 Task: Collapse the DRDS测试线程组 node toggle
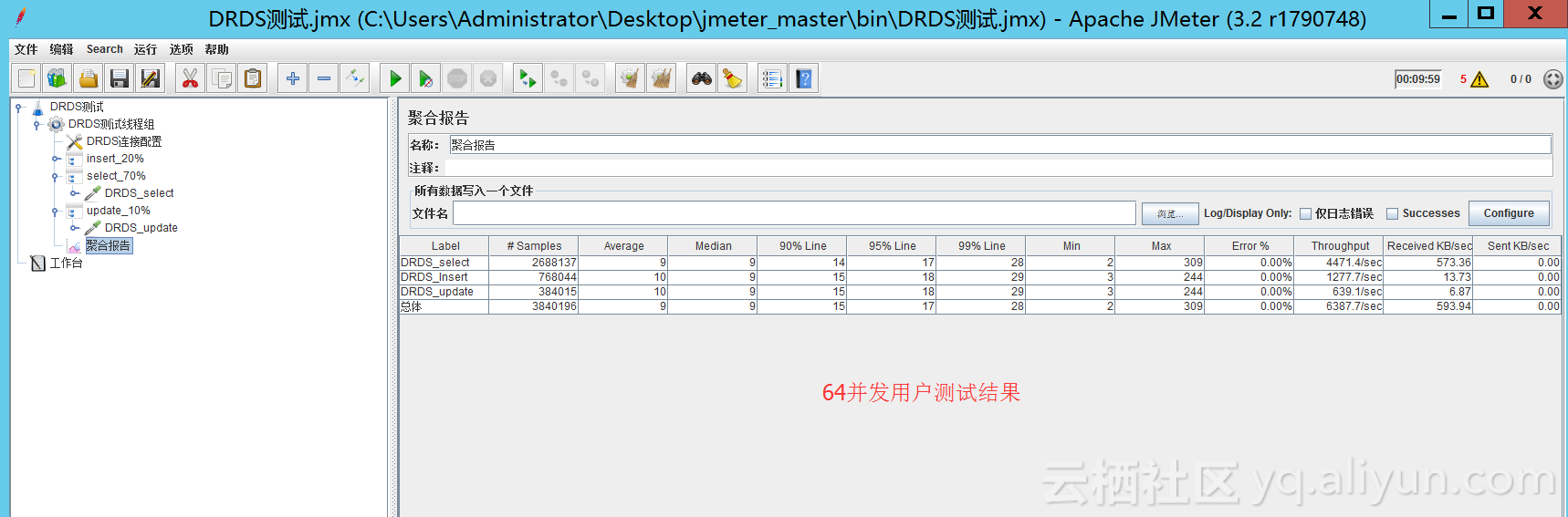37,125
